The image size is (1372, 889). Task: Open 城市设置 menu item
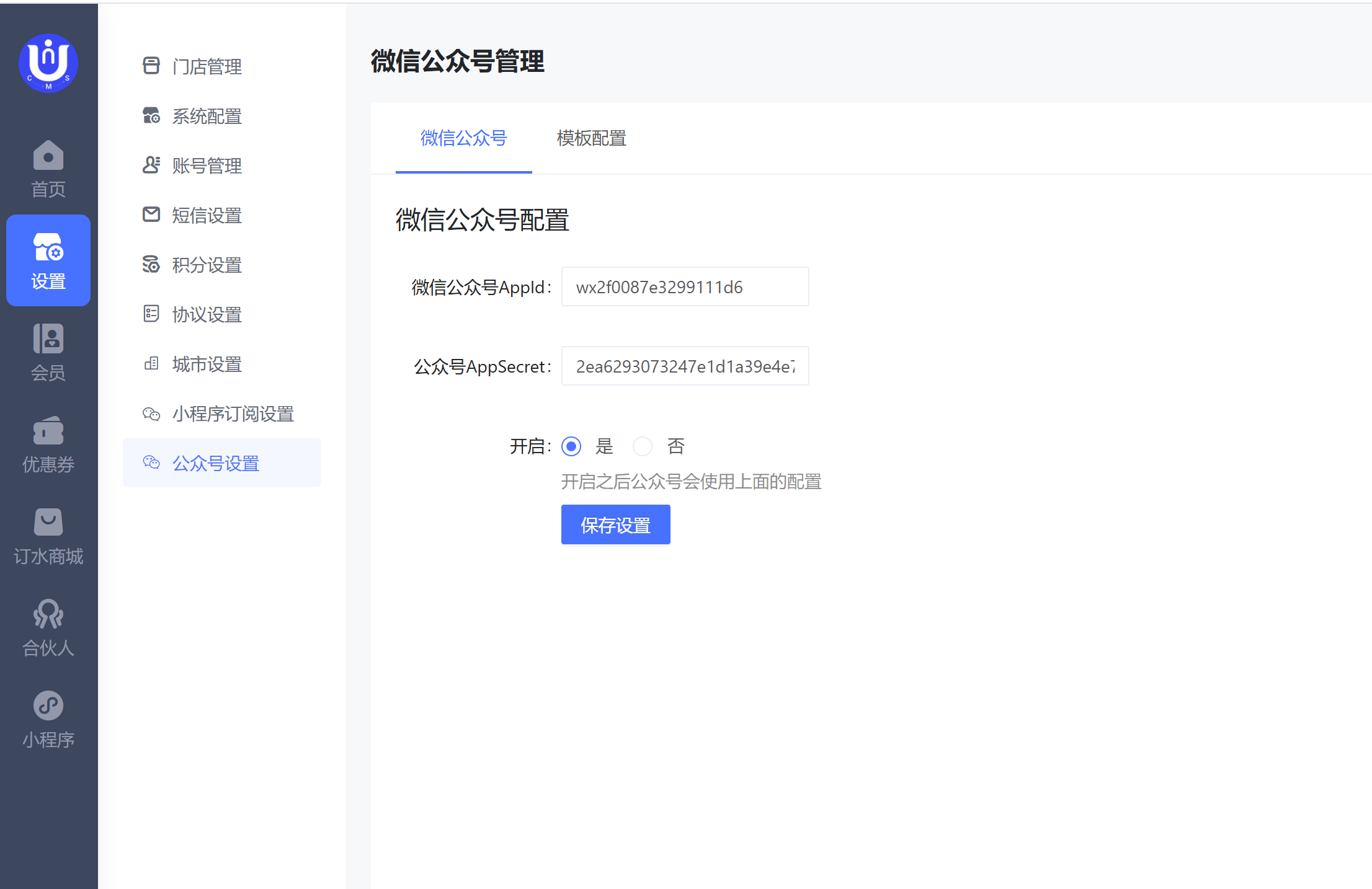point(222,363)
